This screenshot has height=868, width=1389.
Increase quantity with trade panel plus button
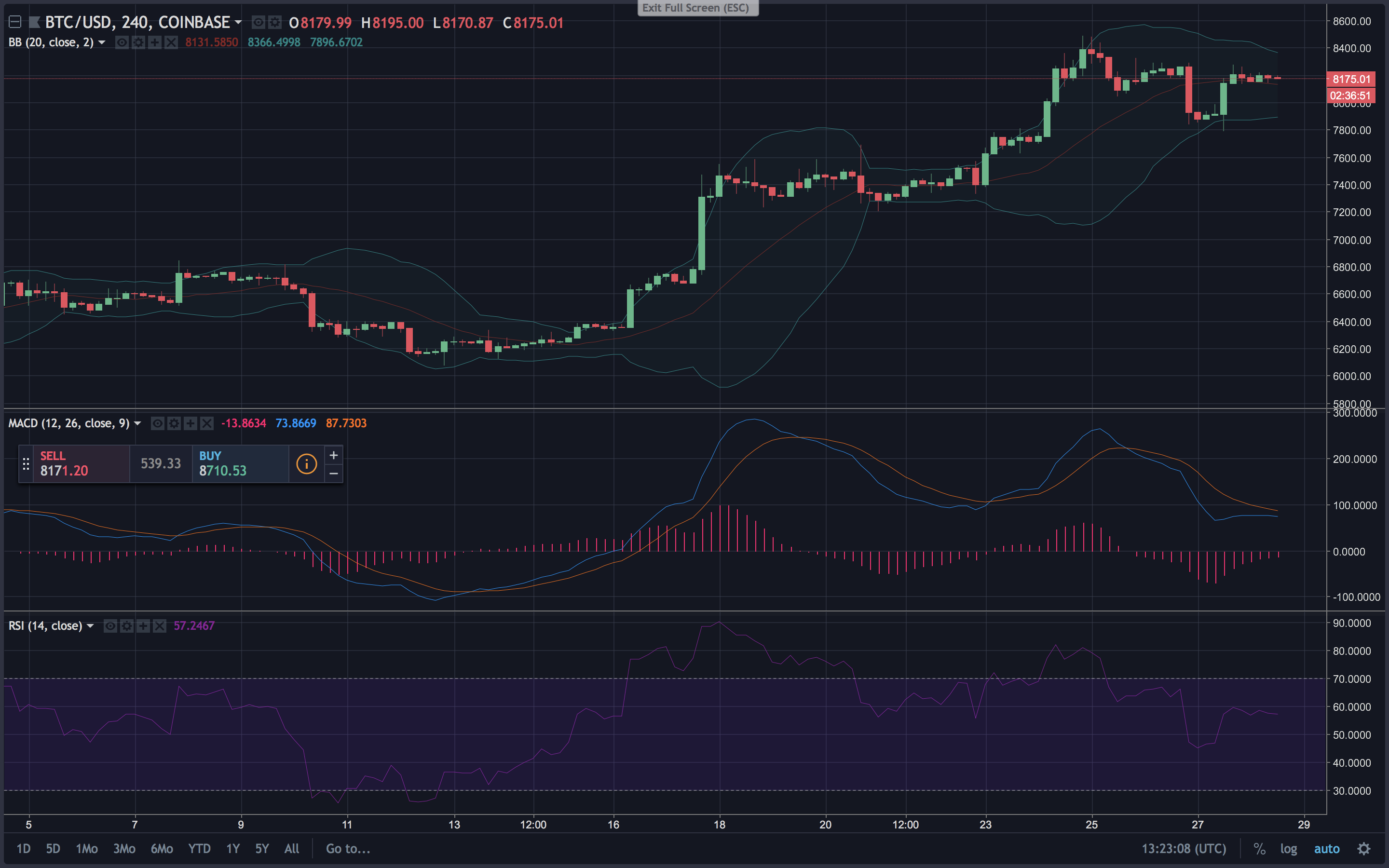click(333, 455)
